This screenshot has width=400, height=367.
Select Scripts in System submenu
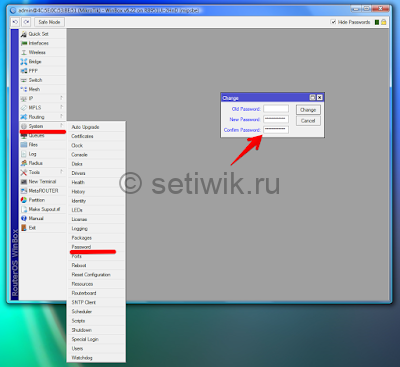(96, 321)
